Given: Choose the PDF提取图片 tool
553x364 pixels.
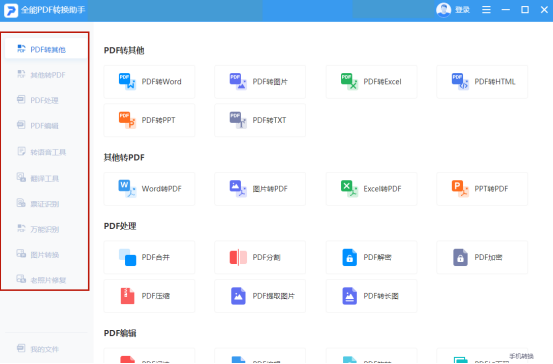Looking at the screenshot, I should coord(260,296).
